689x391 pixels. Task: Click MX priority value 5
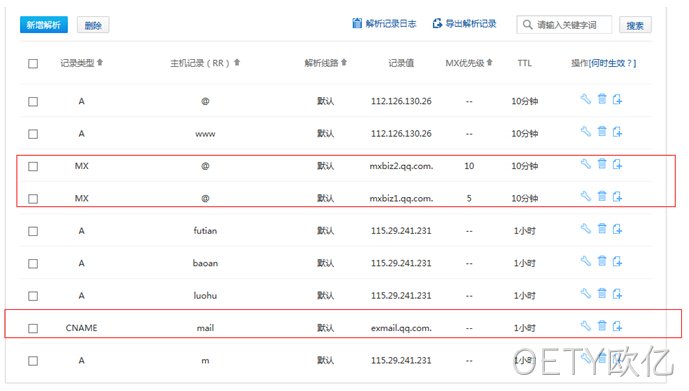pos(469,198)
